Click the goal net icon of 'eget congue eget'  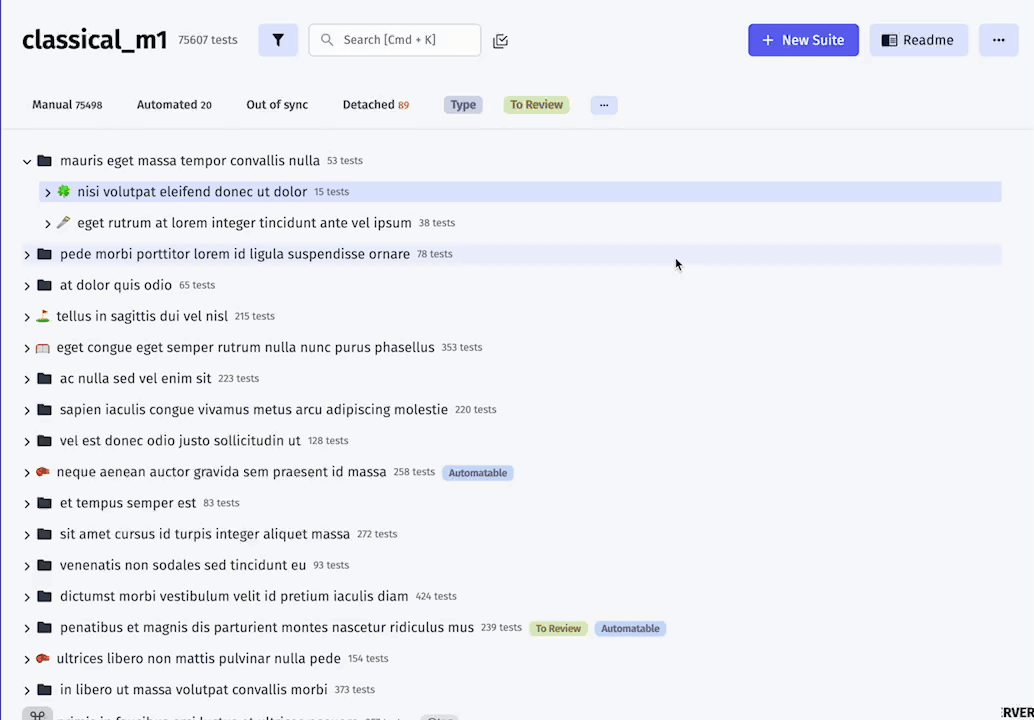[43, 347]
